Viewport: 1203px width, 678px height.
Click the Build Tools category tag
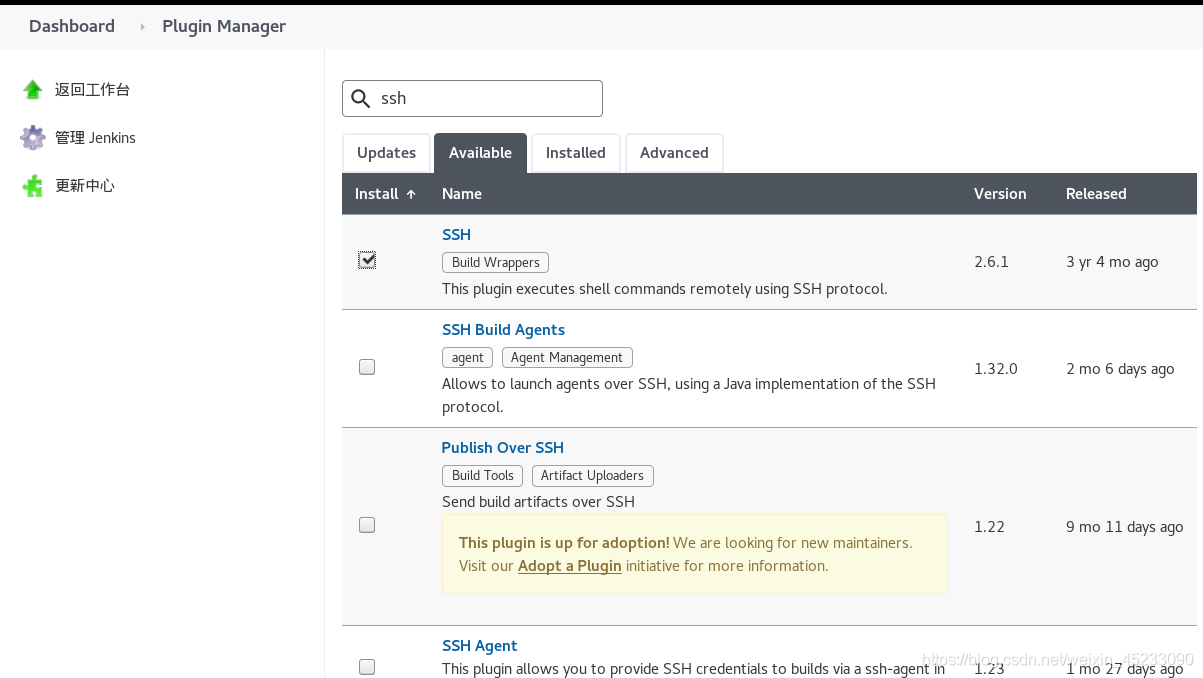point(482,475)
